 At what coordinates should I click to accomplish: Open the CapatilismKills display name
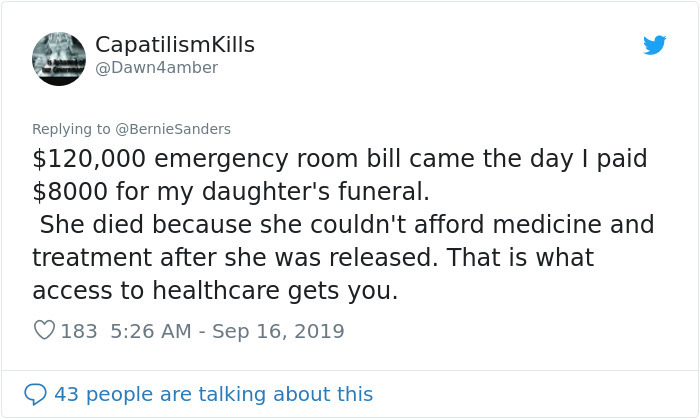[x=175, y=45]
